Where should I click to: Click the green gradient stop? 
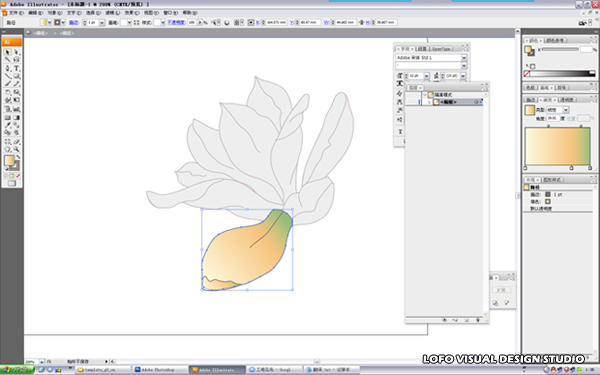tap(590, 168)
